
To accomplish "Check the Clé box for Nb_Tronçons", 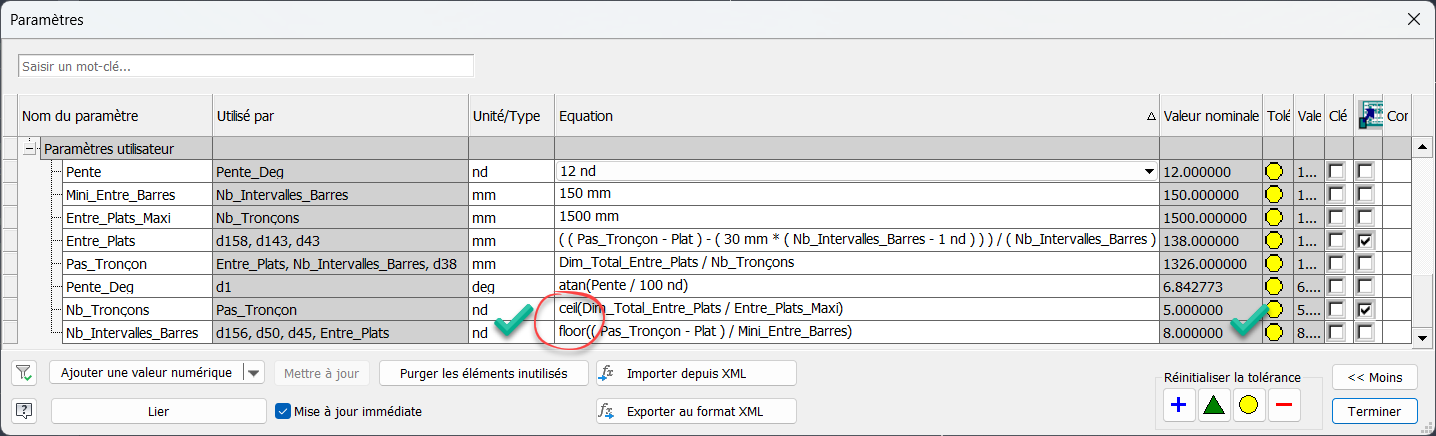I will pos(1337,309).
